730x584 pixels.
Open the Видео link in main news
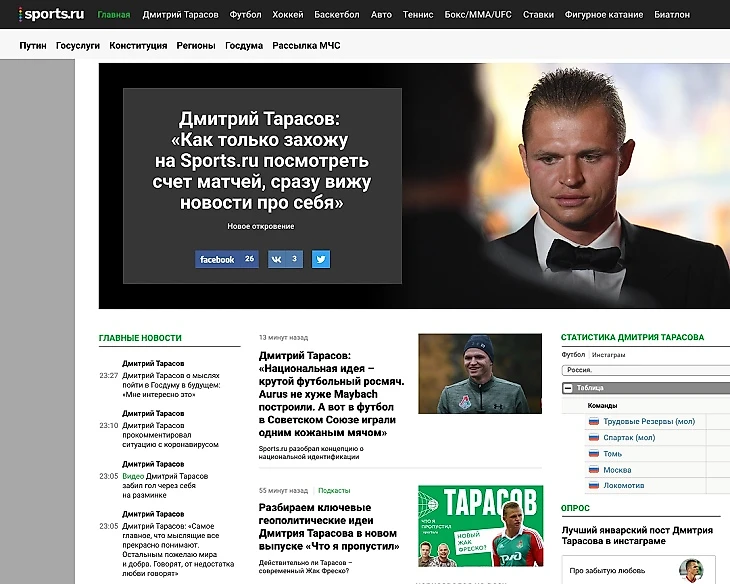[132, 476]
